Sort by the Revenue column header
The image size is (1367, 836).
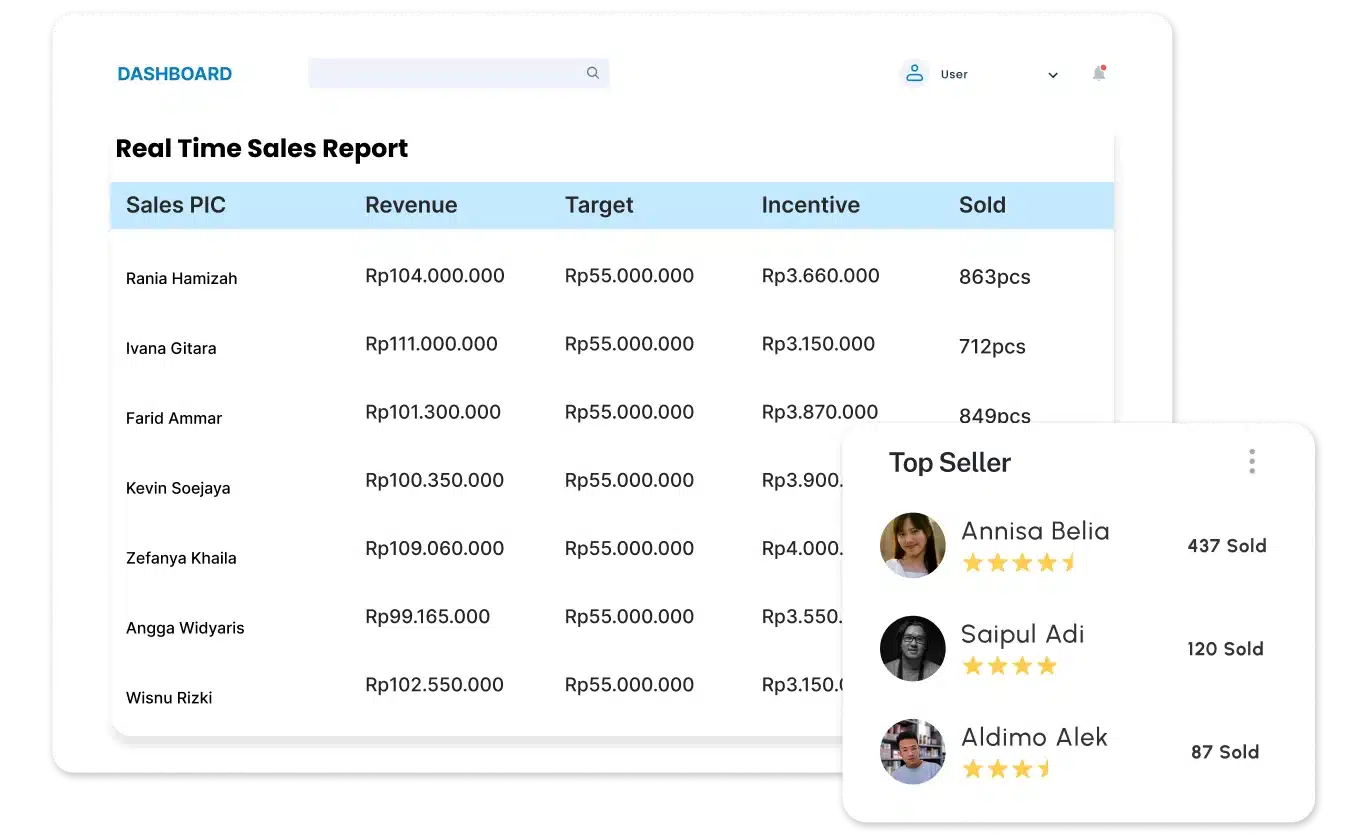[x=411, y=204]
